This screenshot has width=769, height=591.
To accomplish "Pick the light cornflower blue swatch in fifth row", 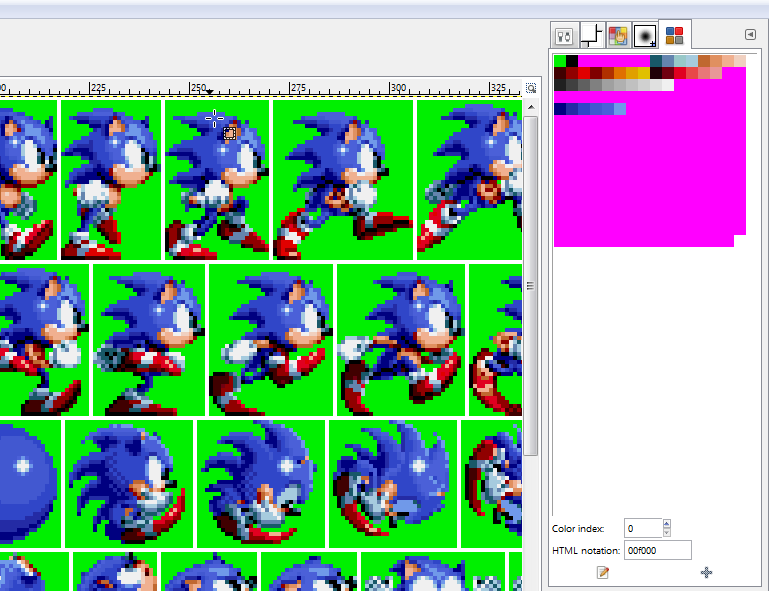I will coord(620,109).
